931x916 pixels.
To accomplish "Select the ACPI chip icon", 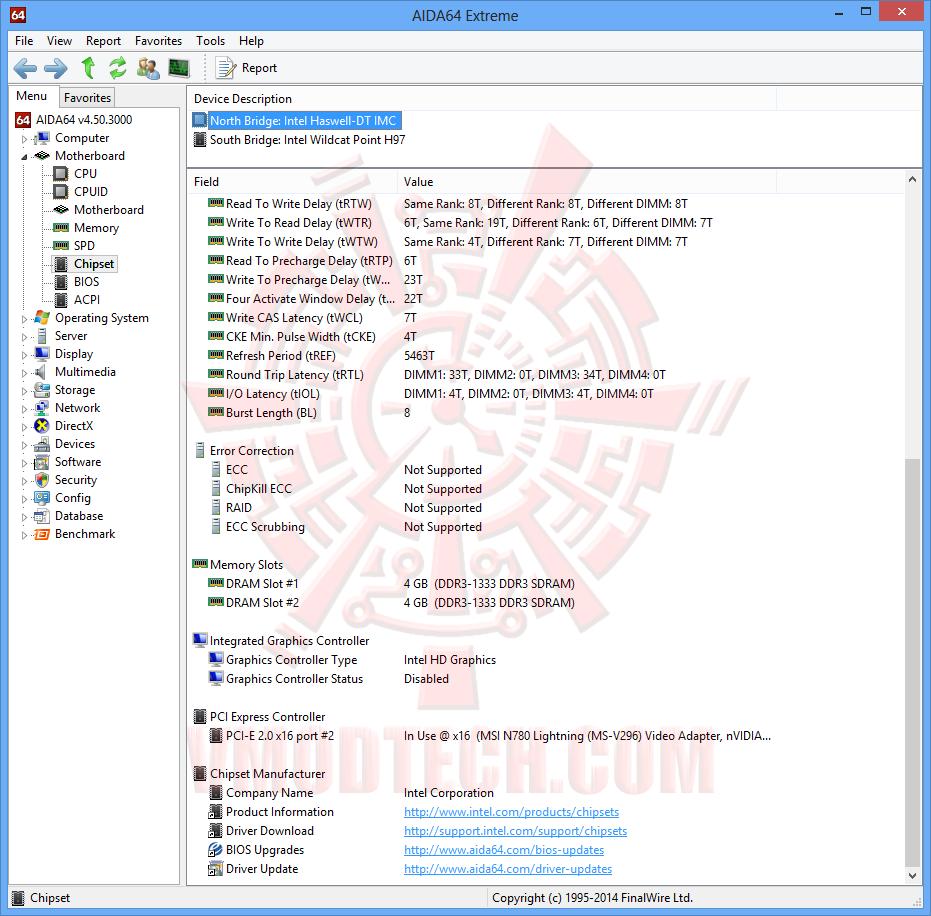I will click(61, 300).
